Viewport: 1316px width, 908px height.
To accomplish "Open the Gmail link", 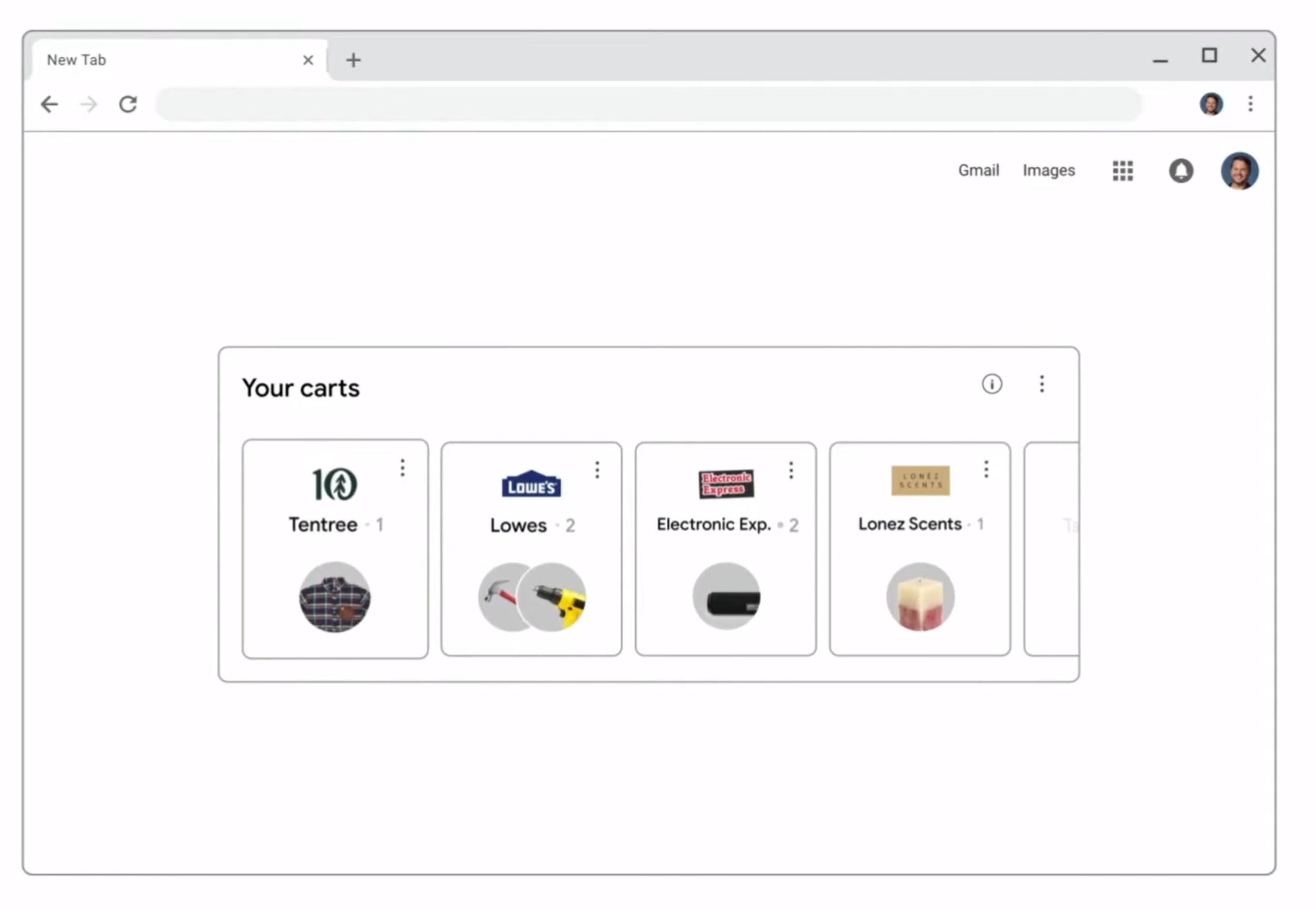I will (x=978, y=170).
